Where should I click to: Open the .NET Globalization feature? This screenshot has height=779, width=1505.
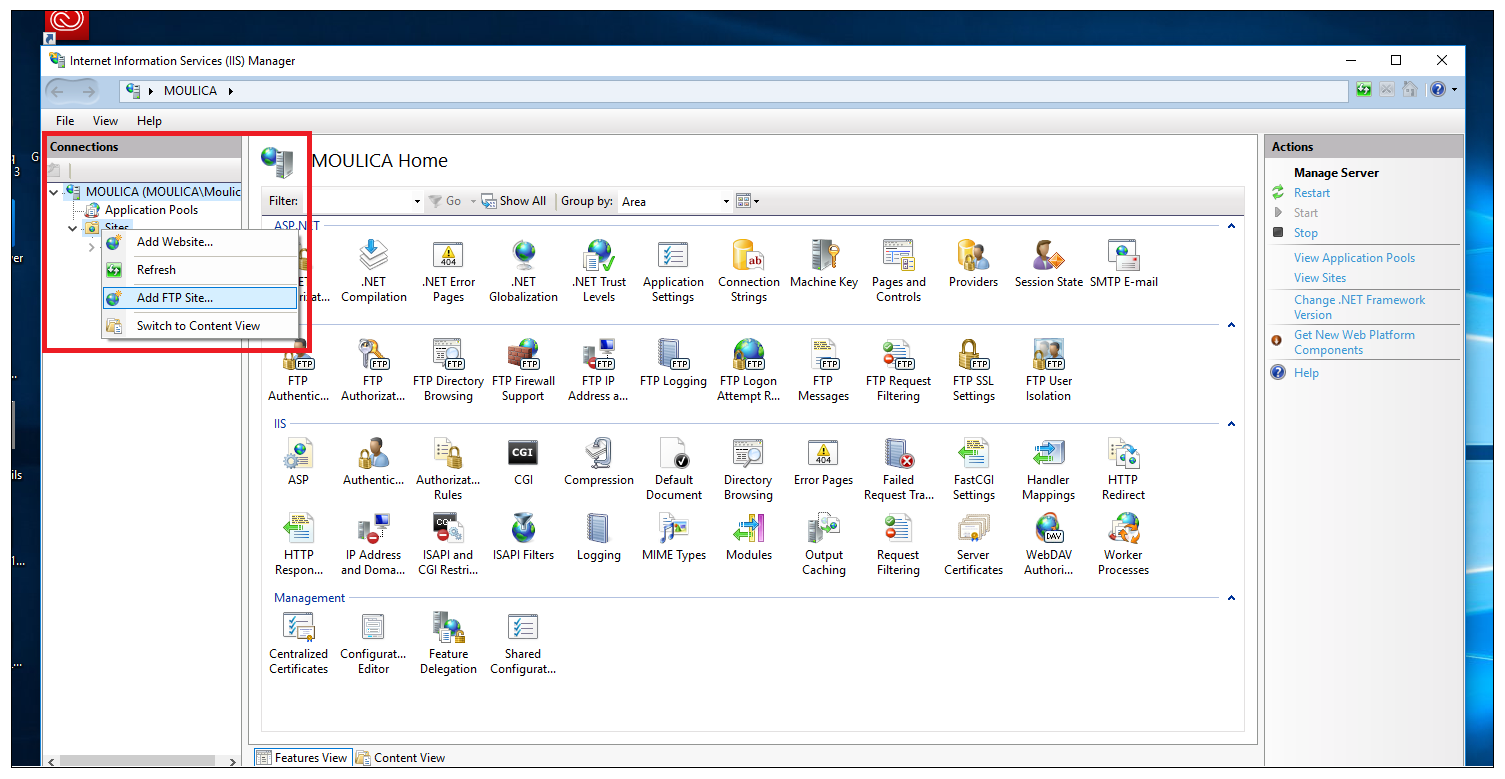(x=523, y=271)
